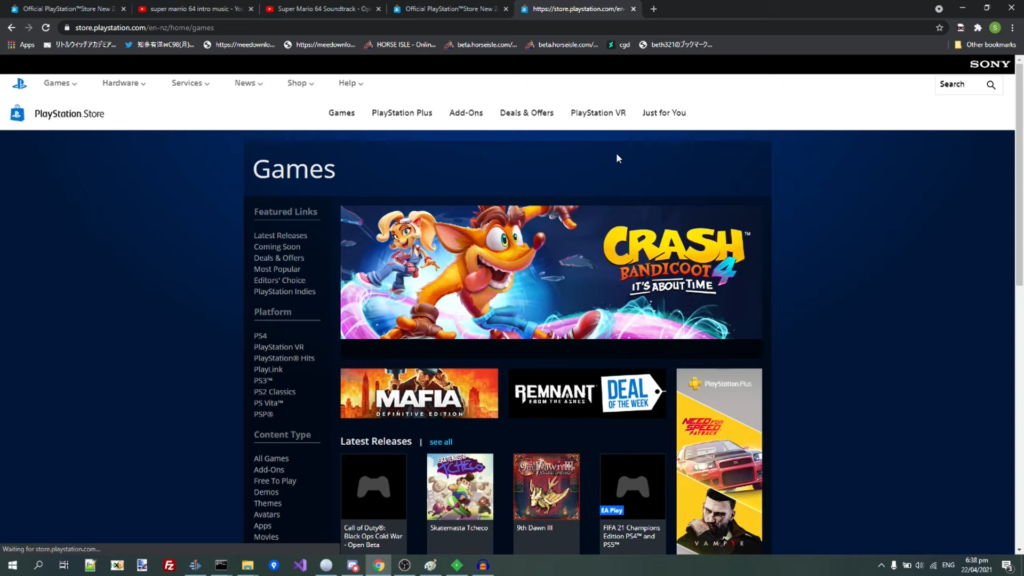Open the Call of Duty Black Ops Cold War tile
Image resolution: width=1024 pixels, height=576 pixels.
click(374, 504)
